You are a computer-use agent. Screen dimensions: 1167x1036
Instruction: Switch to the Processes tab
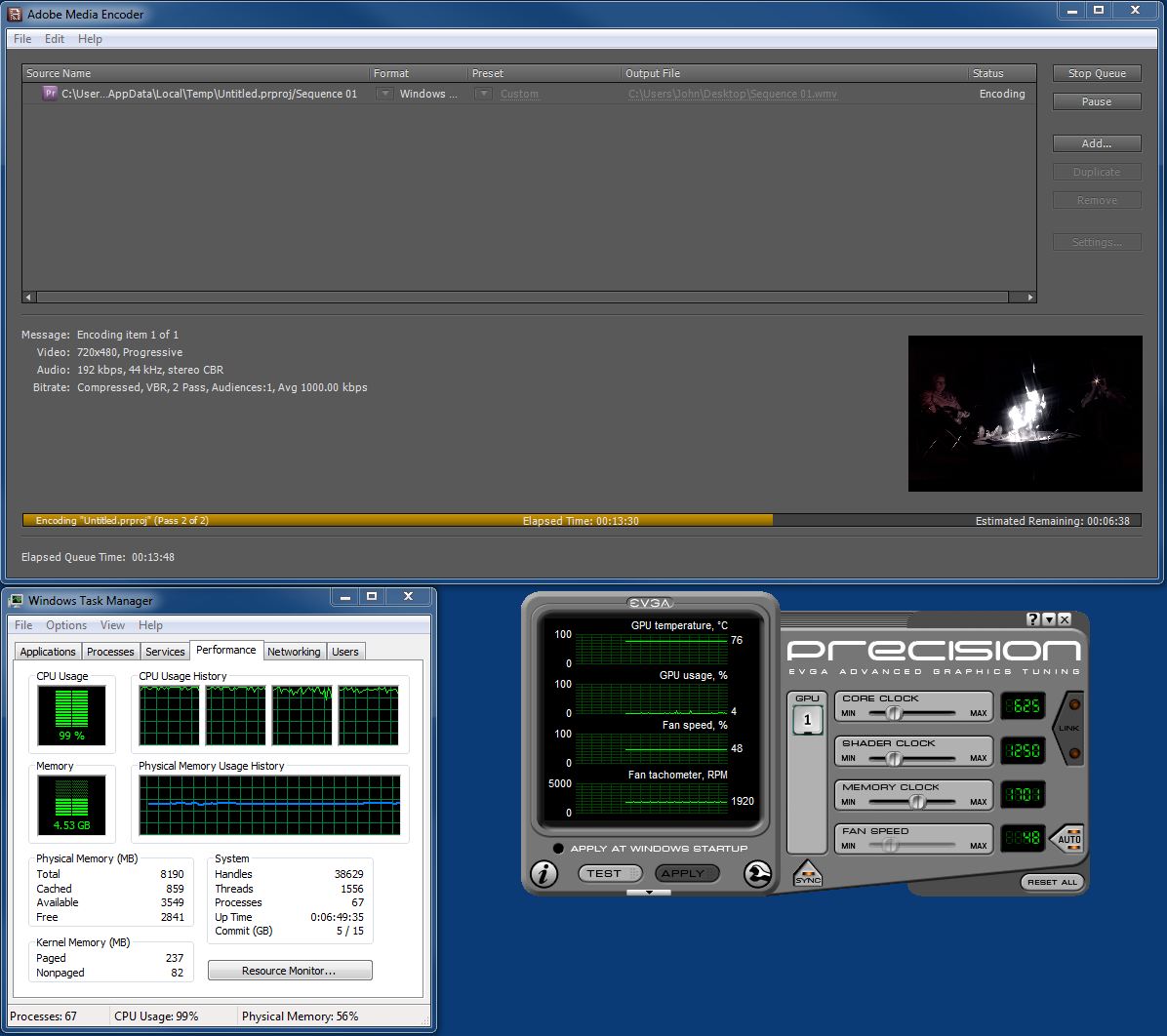pyautogui.click(x=110, y=652)
